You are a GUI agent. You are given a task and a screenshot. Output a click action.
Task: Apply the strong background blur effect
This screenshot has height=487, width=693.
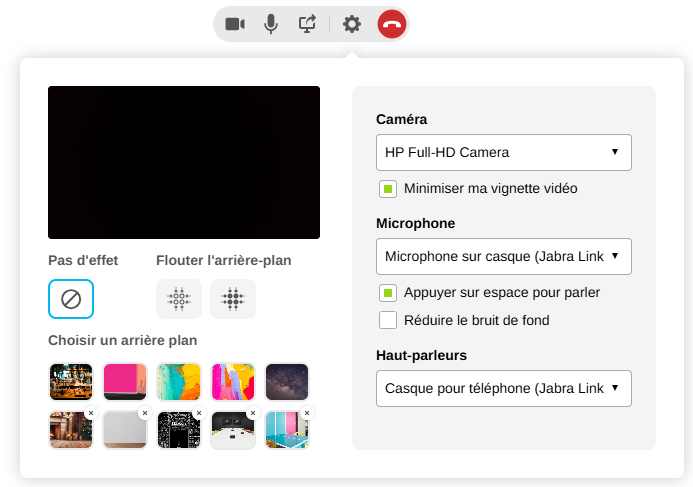pyautogui.click(x=233, y=299)
